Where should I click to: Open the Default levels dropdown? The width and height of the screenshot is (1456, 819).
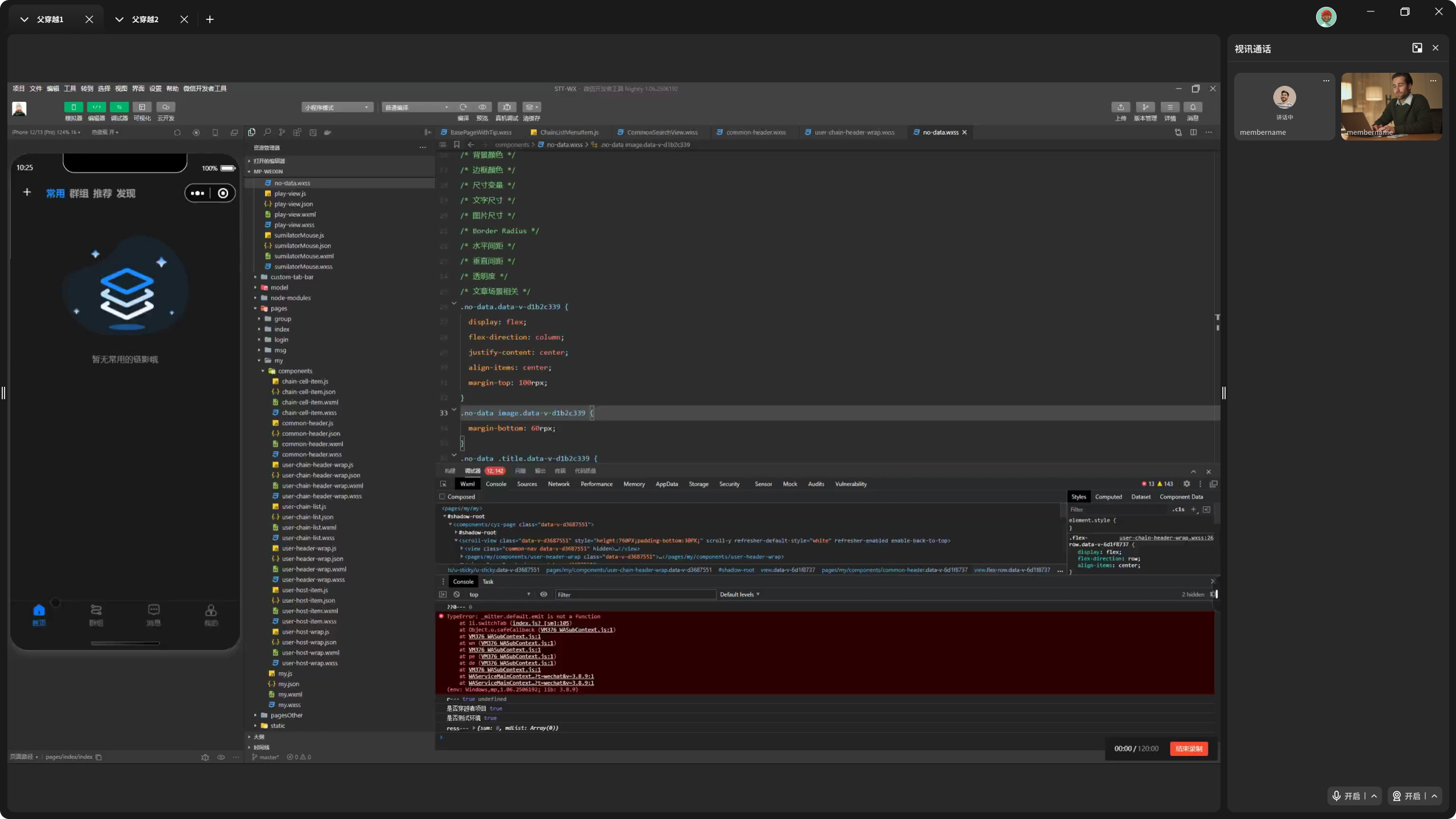tap(739, 594)
